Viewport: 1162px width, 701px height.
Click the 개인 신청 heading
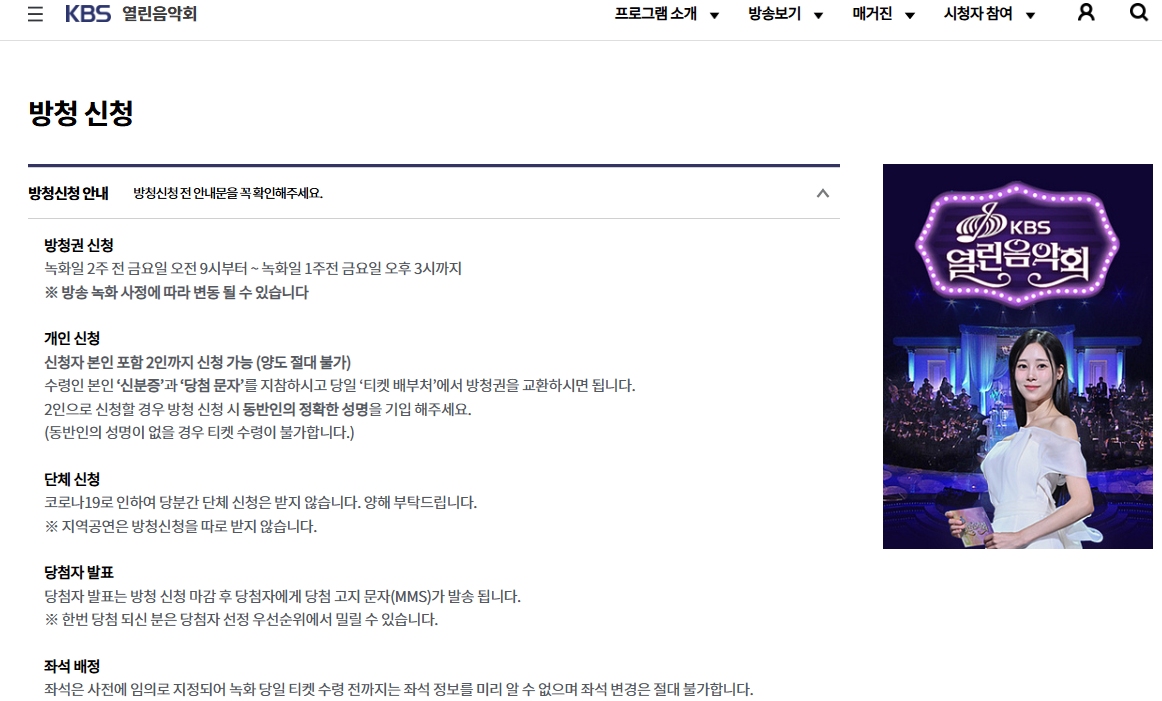72,339
